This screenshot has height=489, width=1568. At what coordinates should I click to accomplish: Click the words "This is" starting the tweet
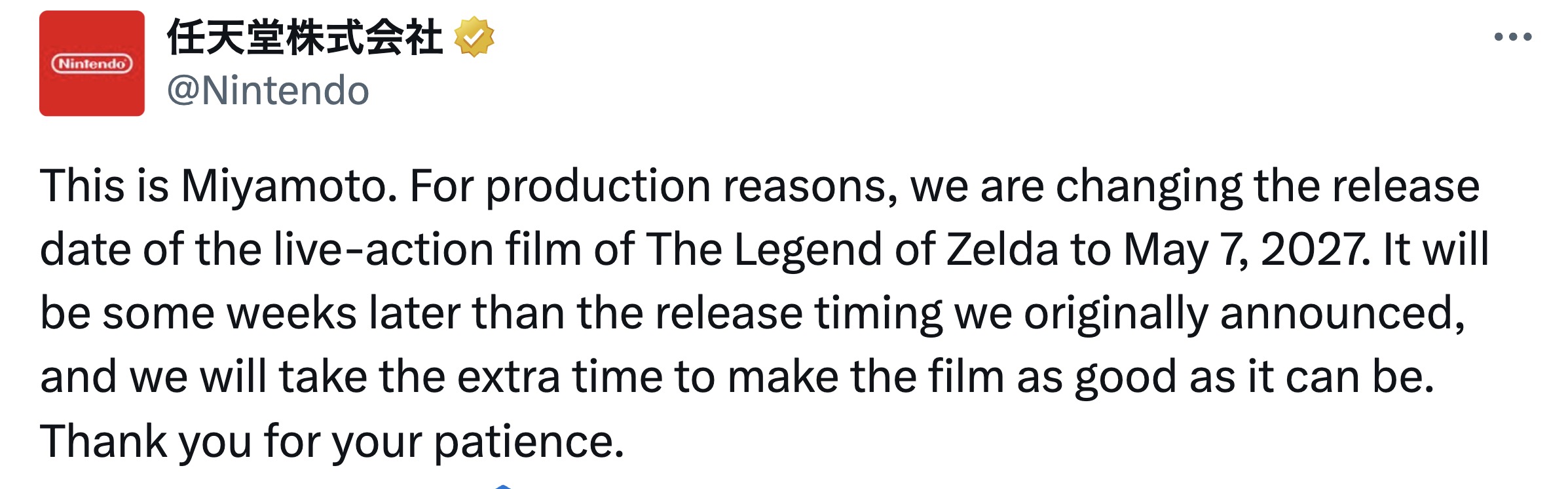(103, 186)
